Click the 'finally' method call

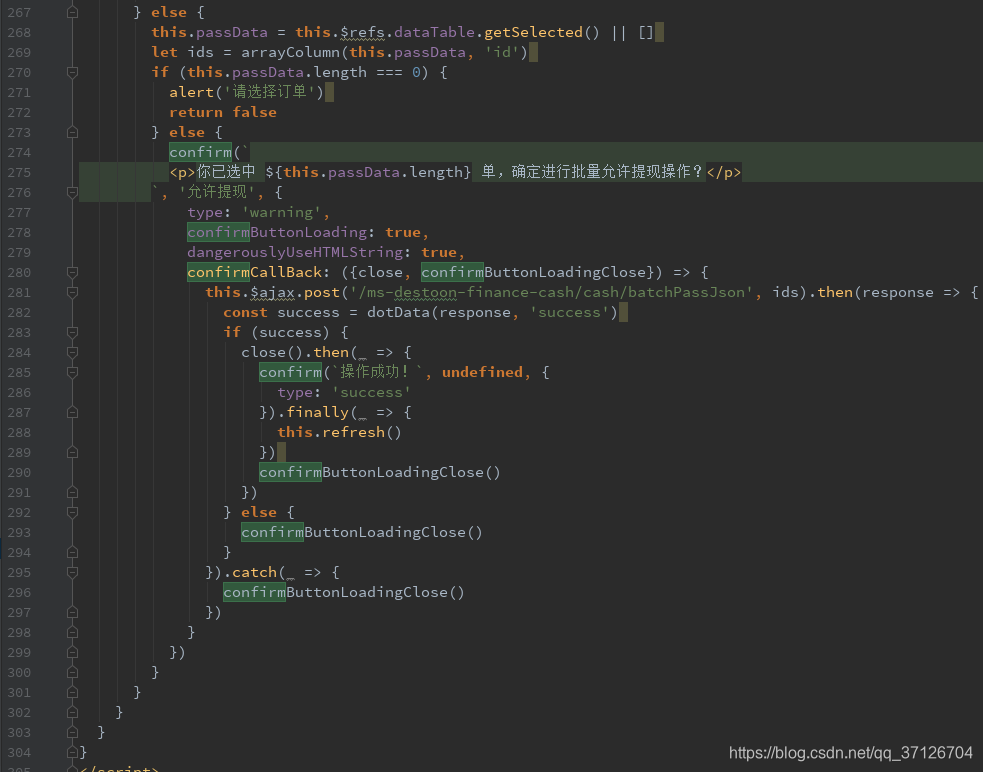[317, 412]
